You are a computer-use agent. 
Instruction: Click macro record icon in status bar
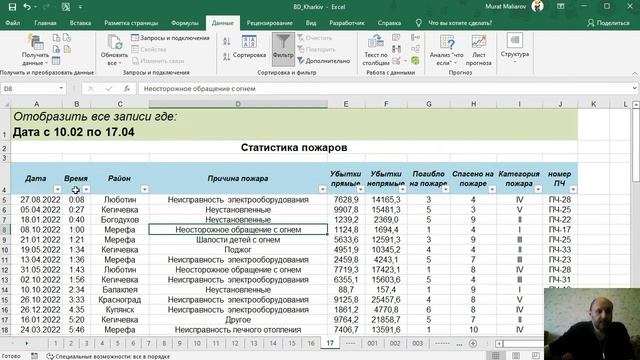[34, 356]
